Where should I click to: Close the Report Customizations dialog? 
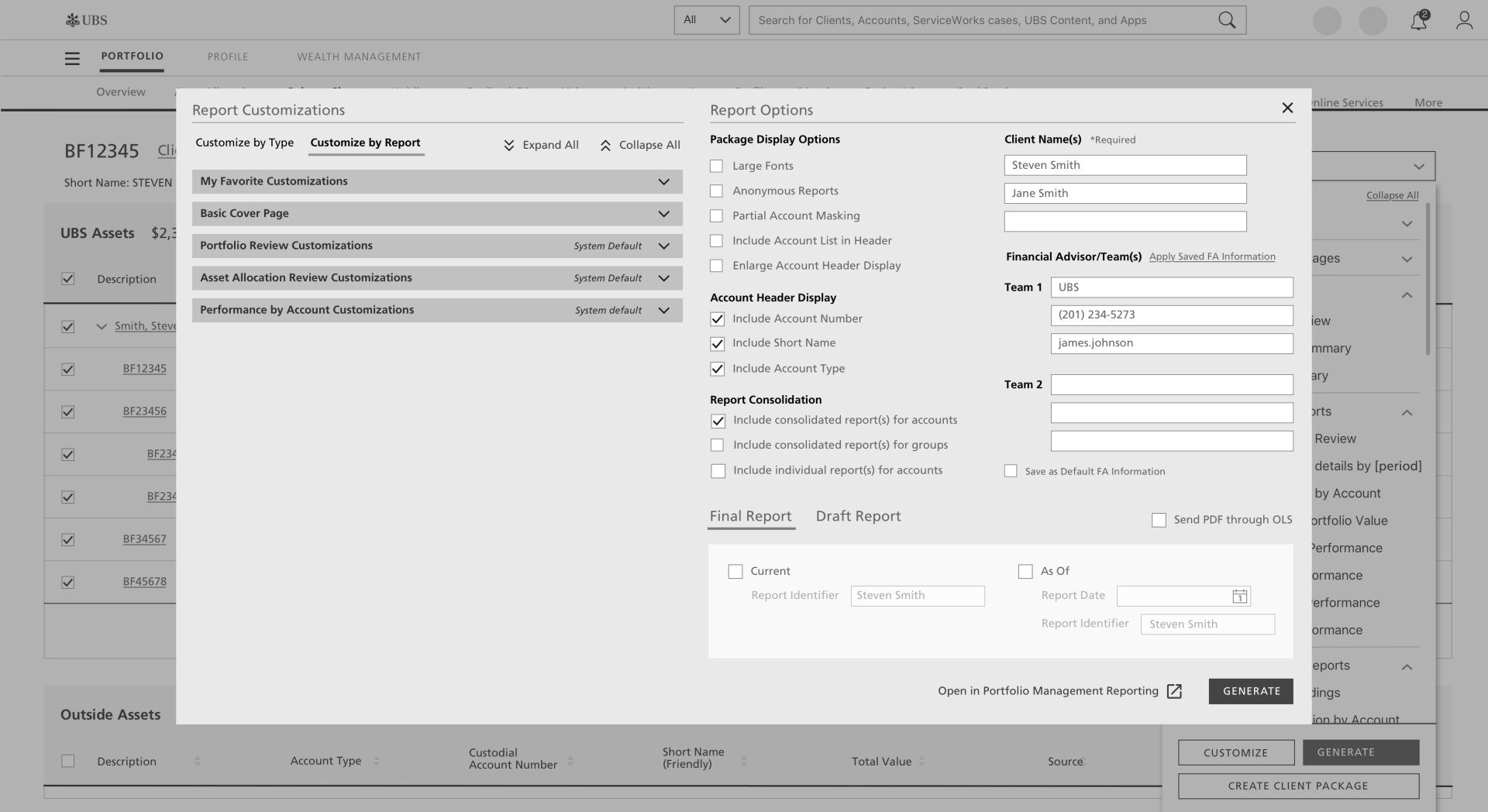1287,108
